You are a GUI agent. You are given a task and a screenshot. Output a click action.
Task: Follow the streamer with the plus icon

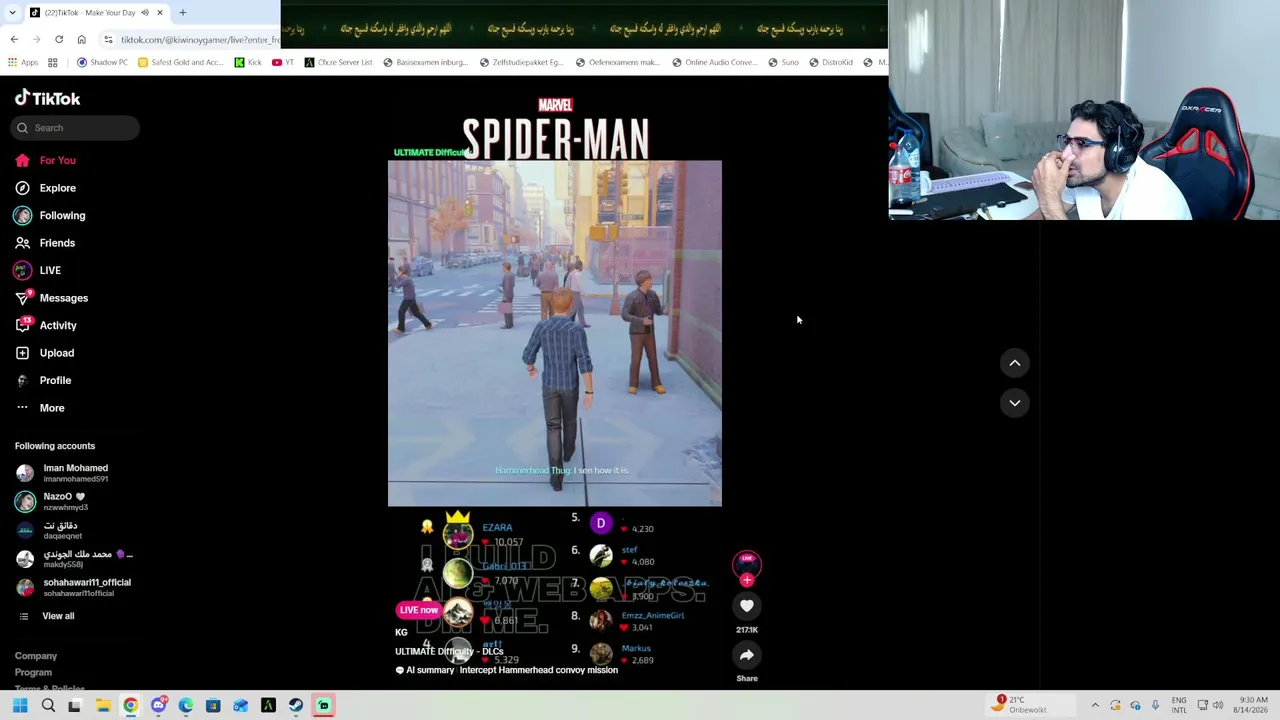(747, 580)
